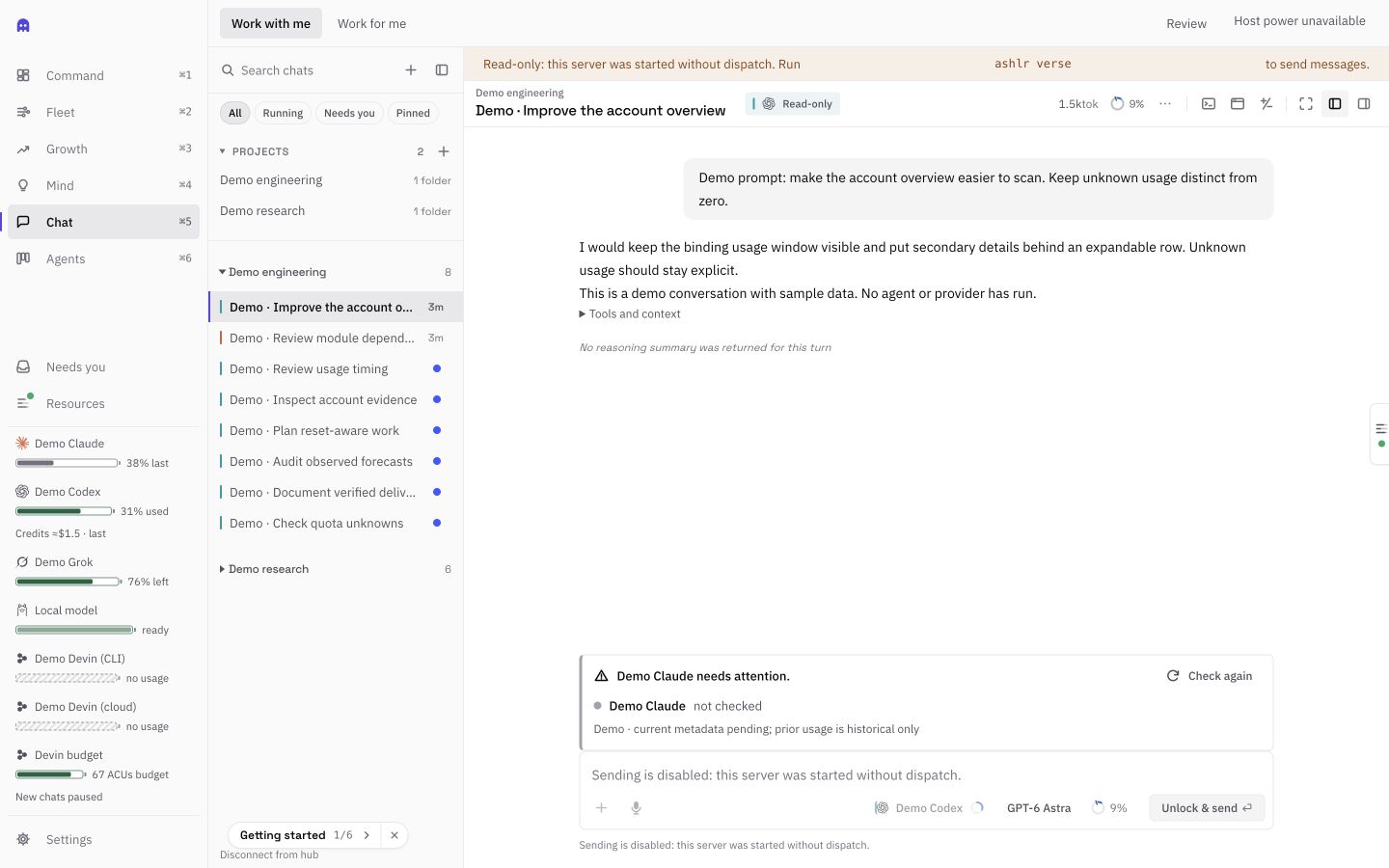Viewport: 1389px width, 868px height.
Task: Click the microphone icon in composer
Action: pyautogui.click(x=637, y=808)
